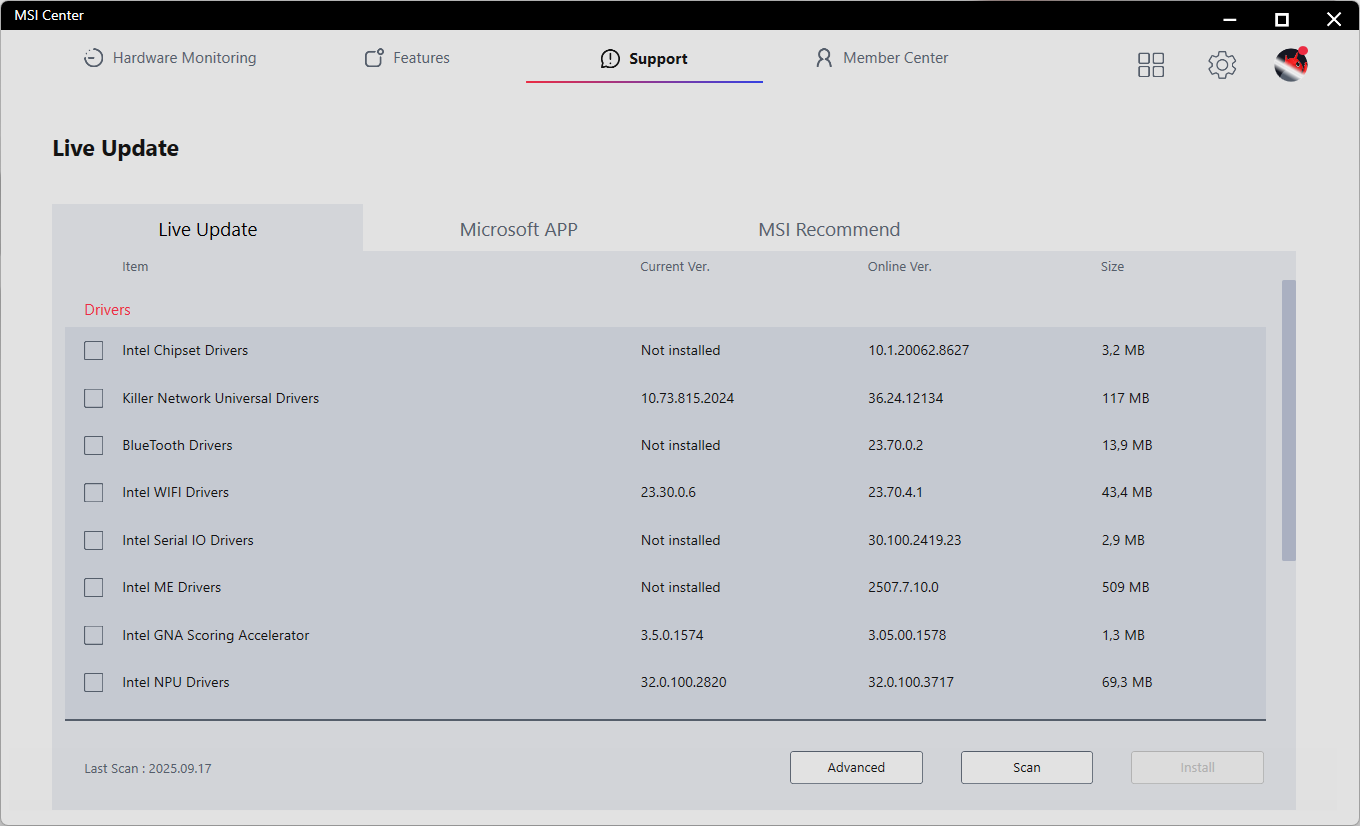Switch to the Hardware Monitoring tab
The image size is (1360, 826).
(x=170, y=58)
